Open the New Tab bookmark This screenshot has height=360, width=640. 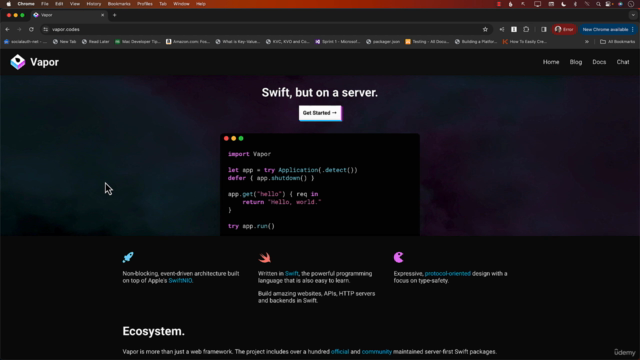[x=64, y=42]
